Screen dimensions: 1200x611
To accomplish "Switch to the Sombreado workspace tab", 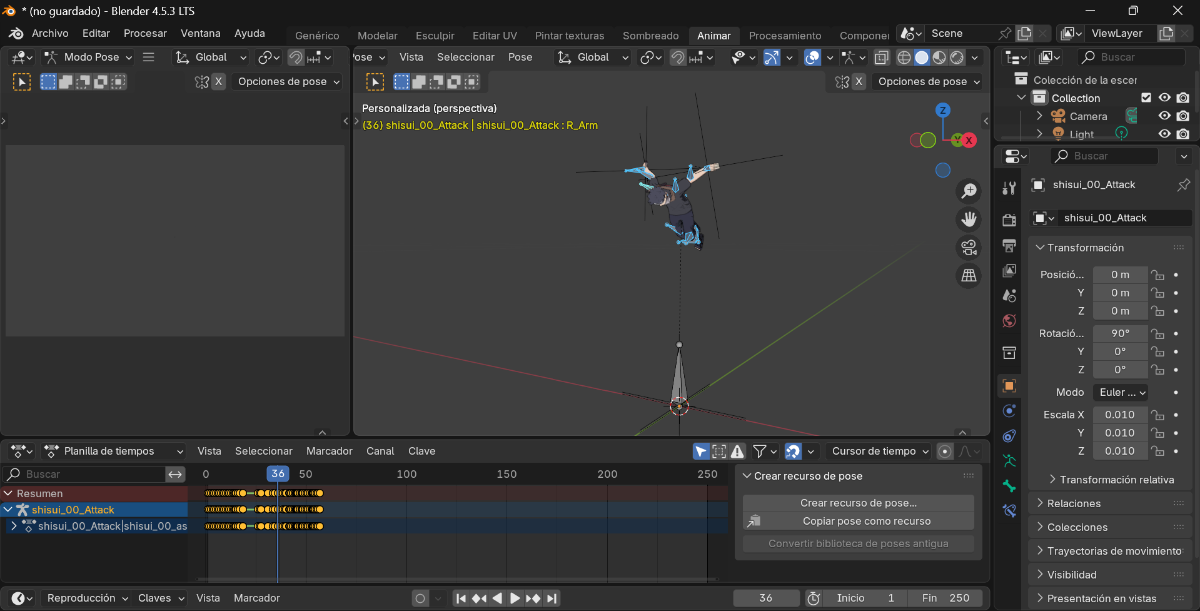I will 650,35.
